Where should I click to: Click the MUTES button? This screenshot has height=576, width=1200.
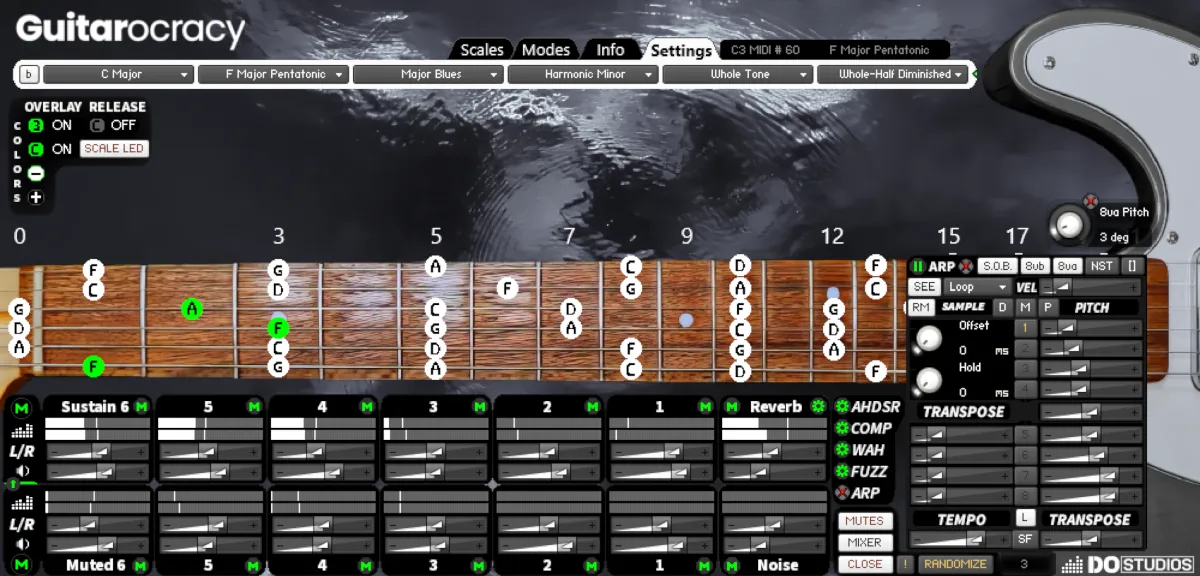coord(865,520)
